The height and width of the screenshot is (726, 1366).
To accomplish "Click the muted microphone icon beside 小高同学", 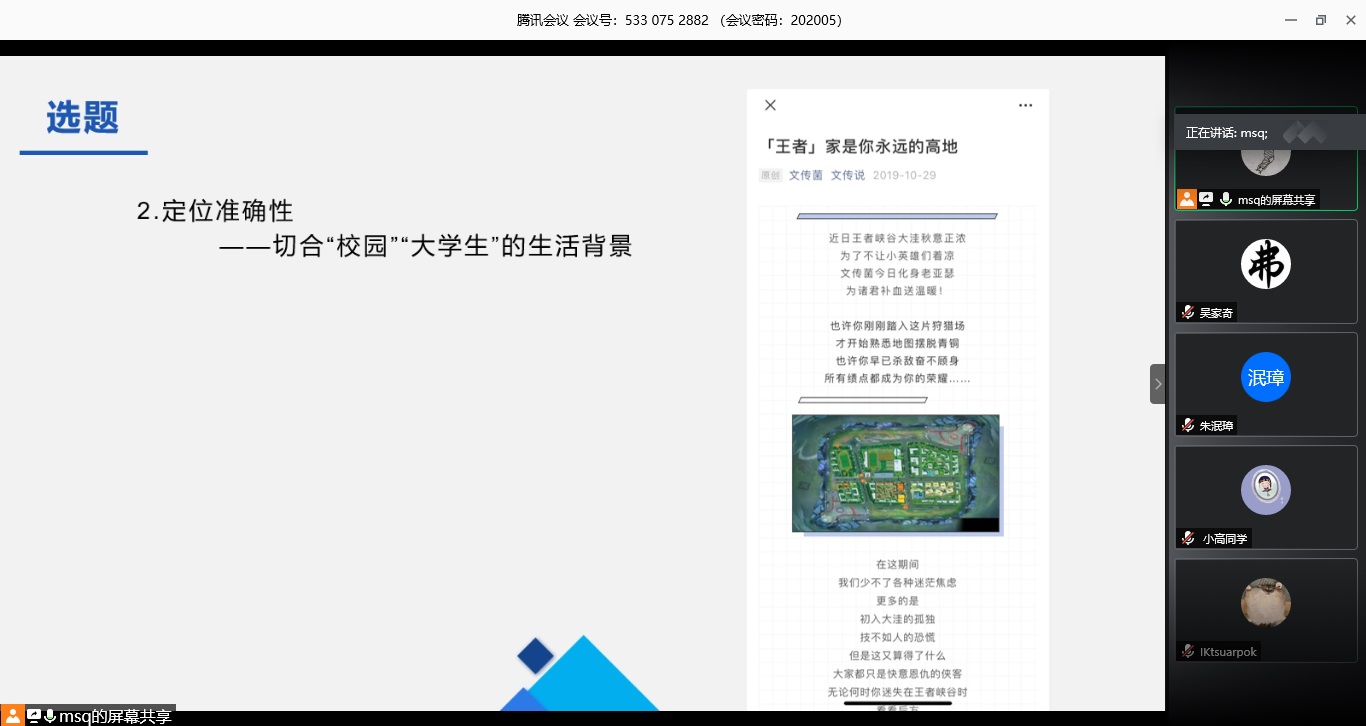I will click(1187, 539).
